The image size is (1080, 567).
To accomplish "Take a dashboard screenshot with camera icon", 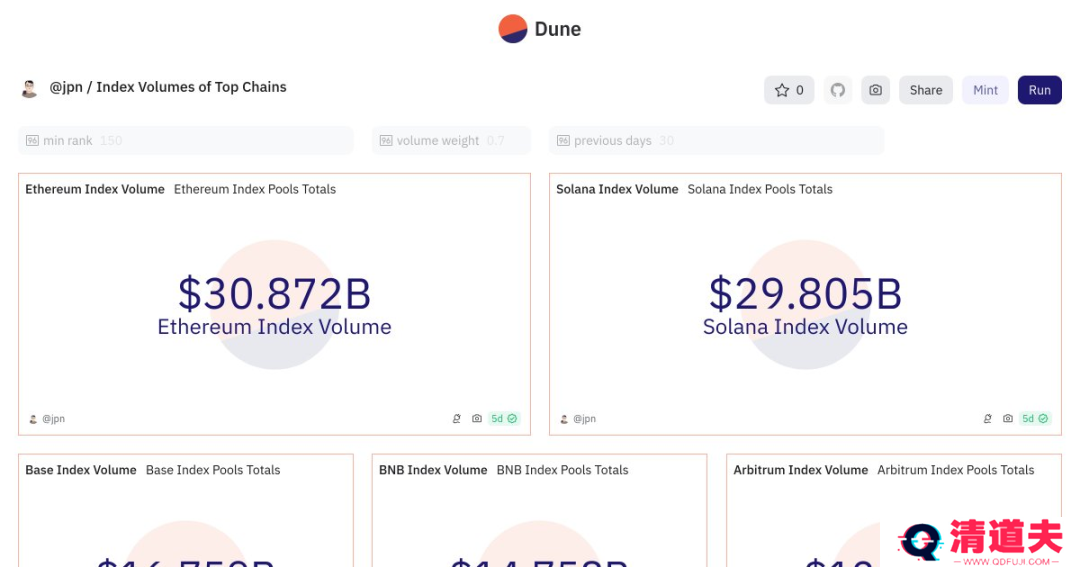I will tap(875, 90).
